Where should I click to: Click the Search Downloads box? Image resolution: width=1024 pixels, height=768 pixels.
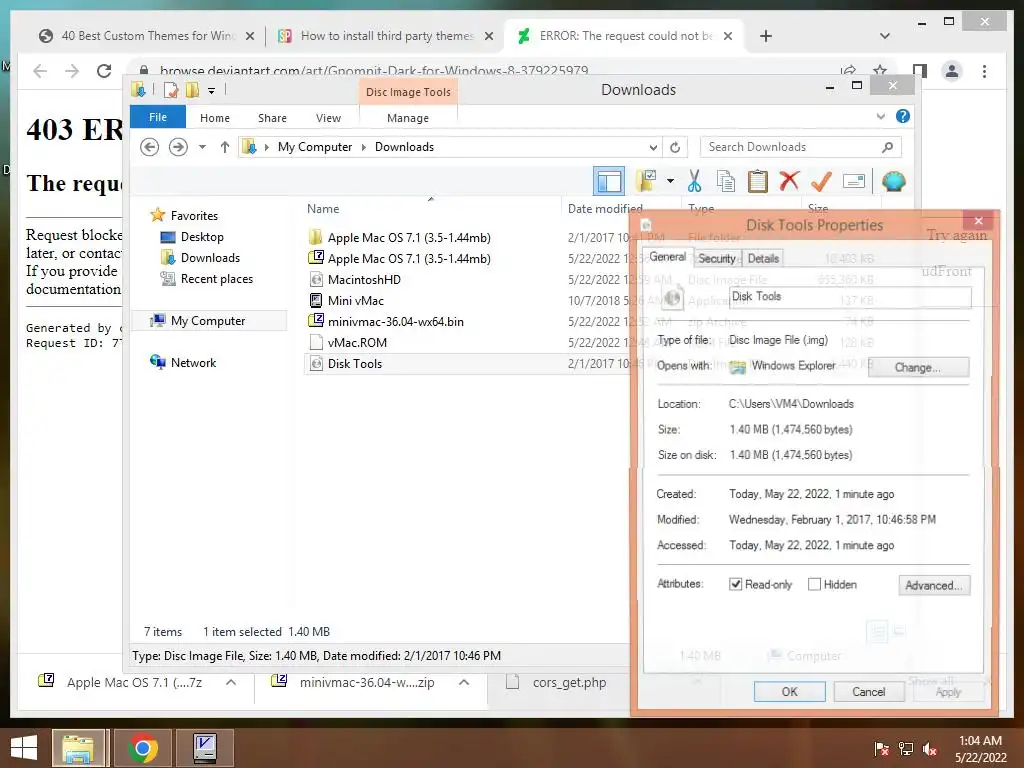pyautogui.click(x=801, y=147)
